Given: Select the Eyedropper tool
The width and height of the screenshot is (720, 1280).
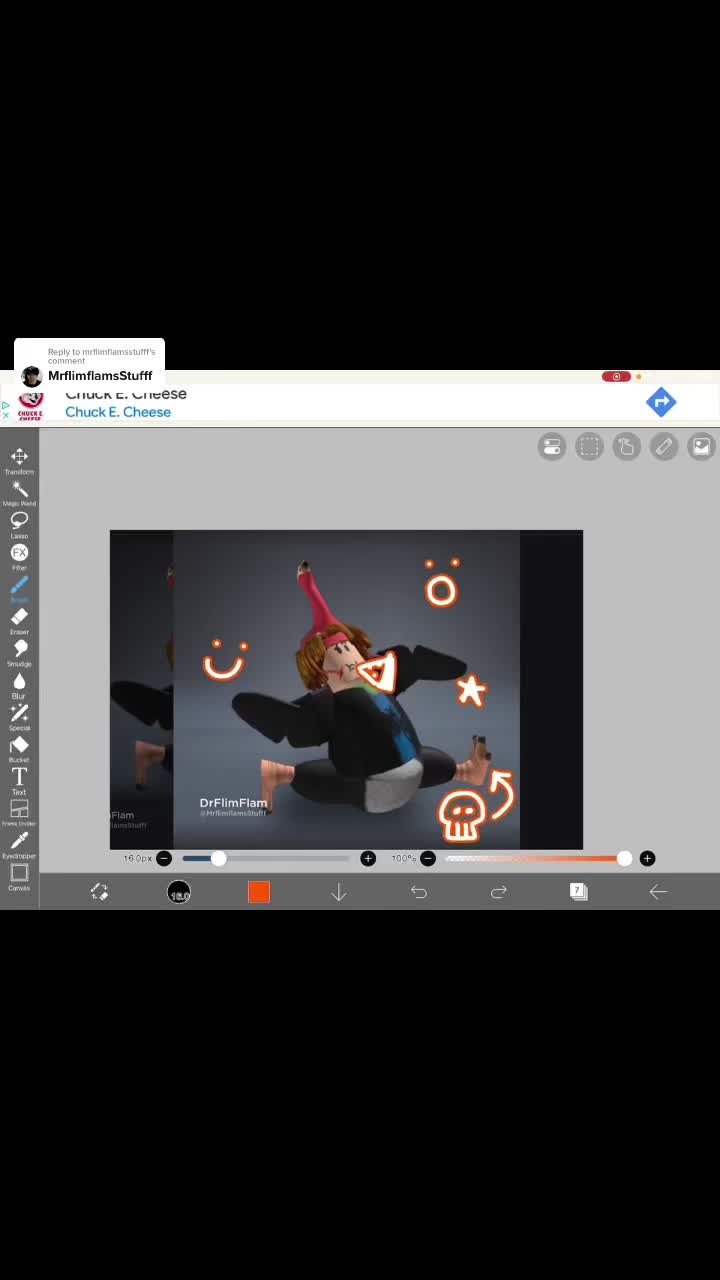Looking at the screenshot, I should [x=19, y=845].
